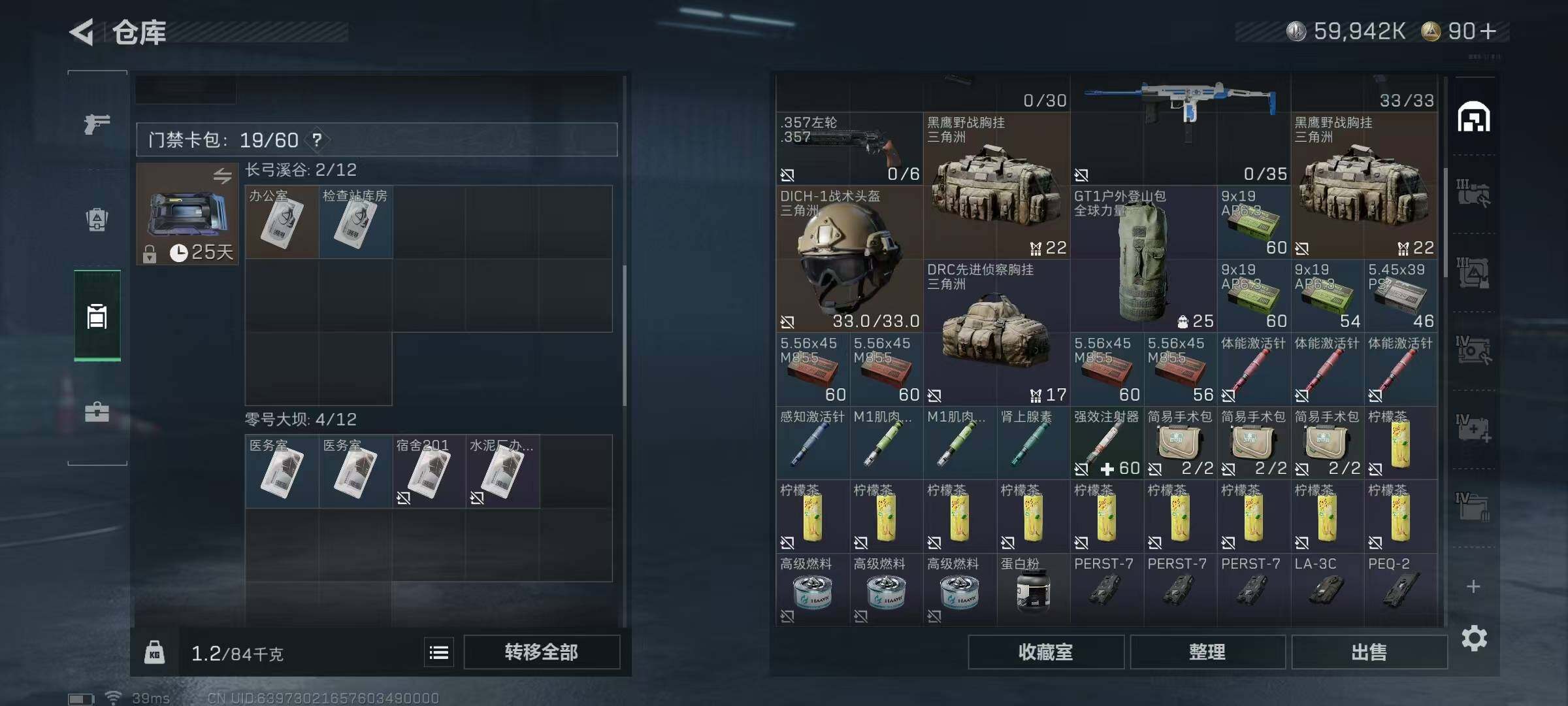
Task: Open the settings gear icon
Action: pyautogui.click(x=1474, y=637)
